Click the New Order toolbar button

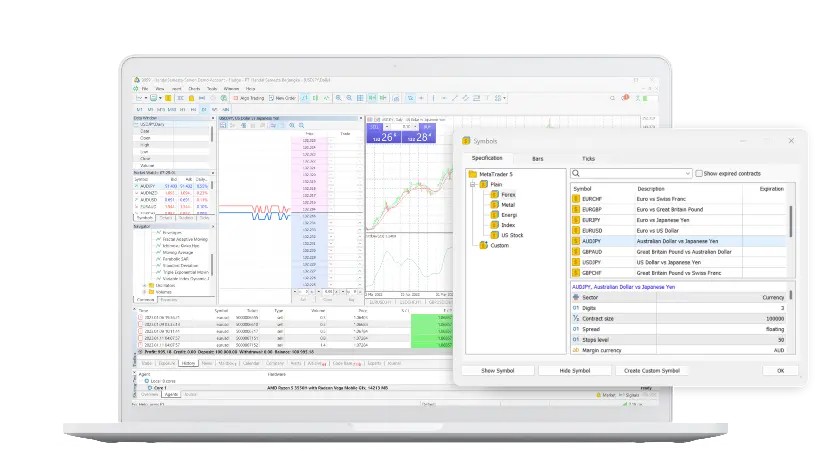coord(282,98)
